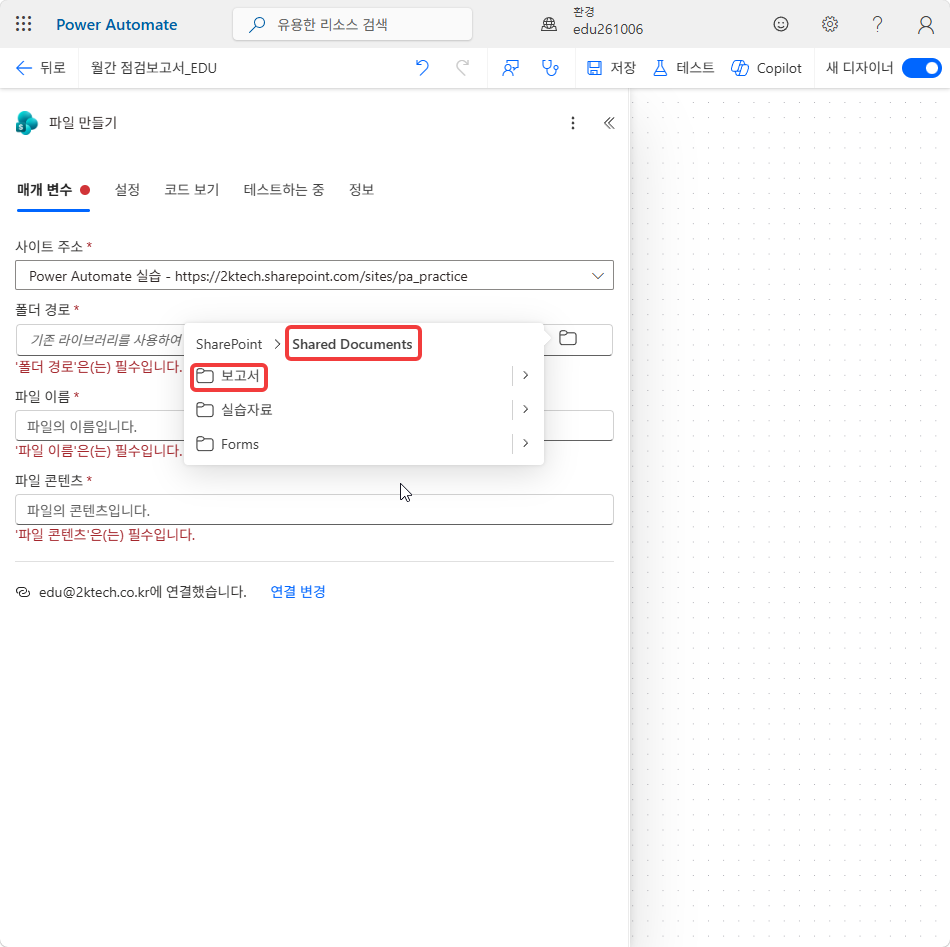This screenshot has width=950, height=947.
Task: Open the flow checker stethoscope icon
Action: pyautogui.click(x=550, y=68)
